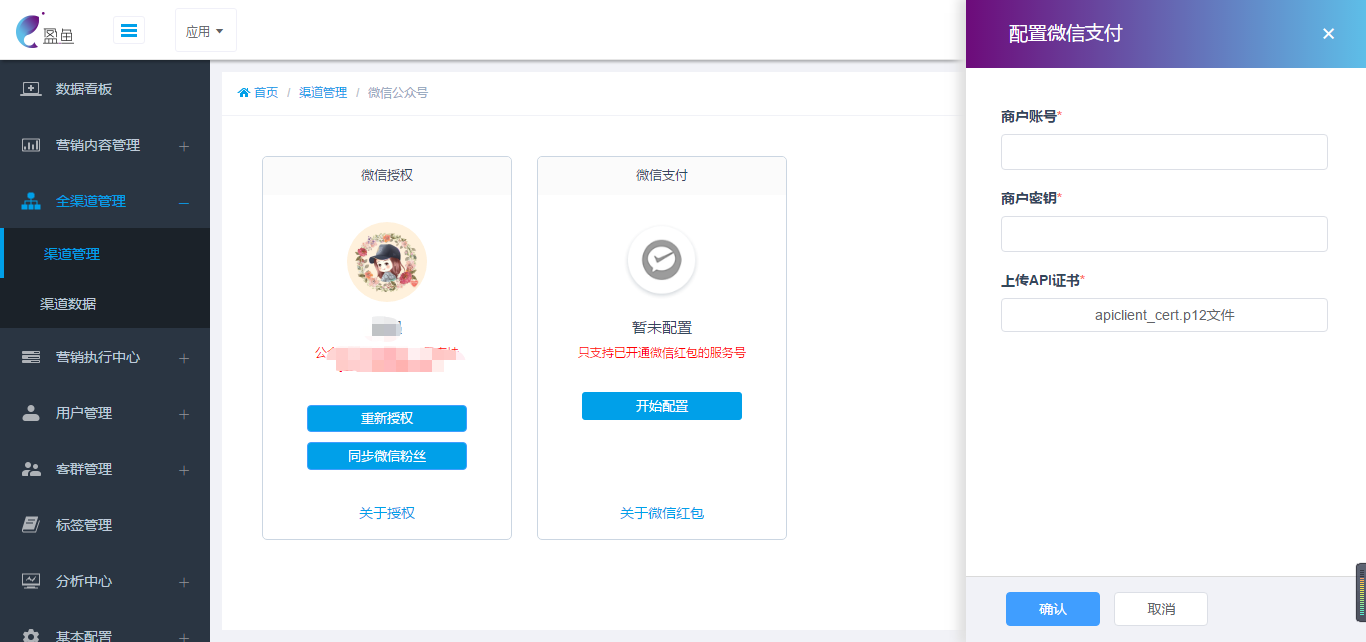Click the 客群管理 group icon
The width and height of the screenshot is (1366, 642).
(x=31, y=469)
